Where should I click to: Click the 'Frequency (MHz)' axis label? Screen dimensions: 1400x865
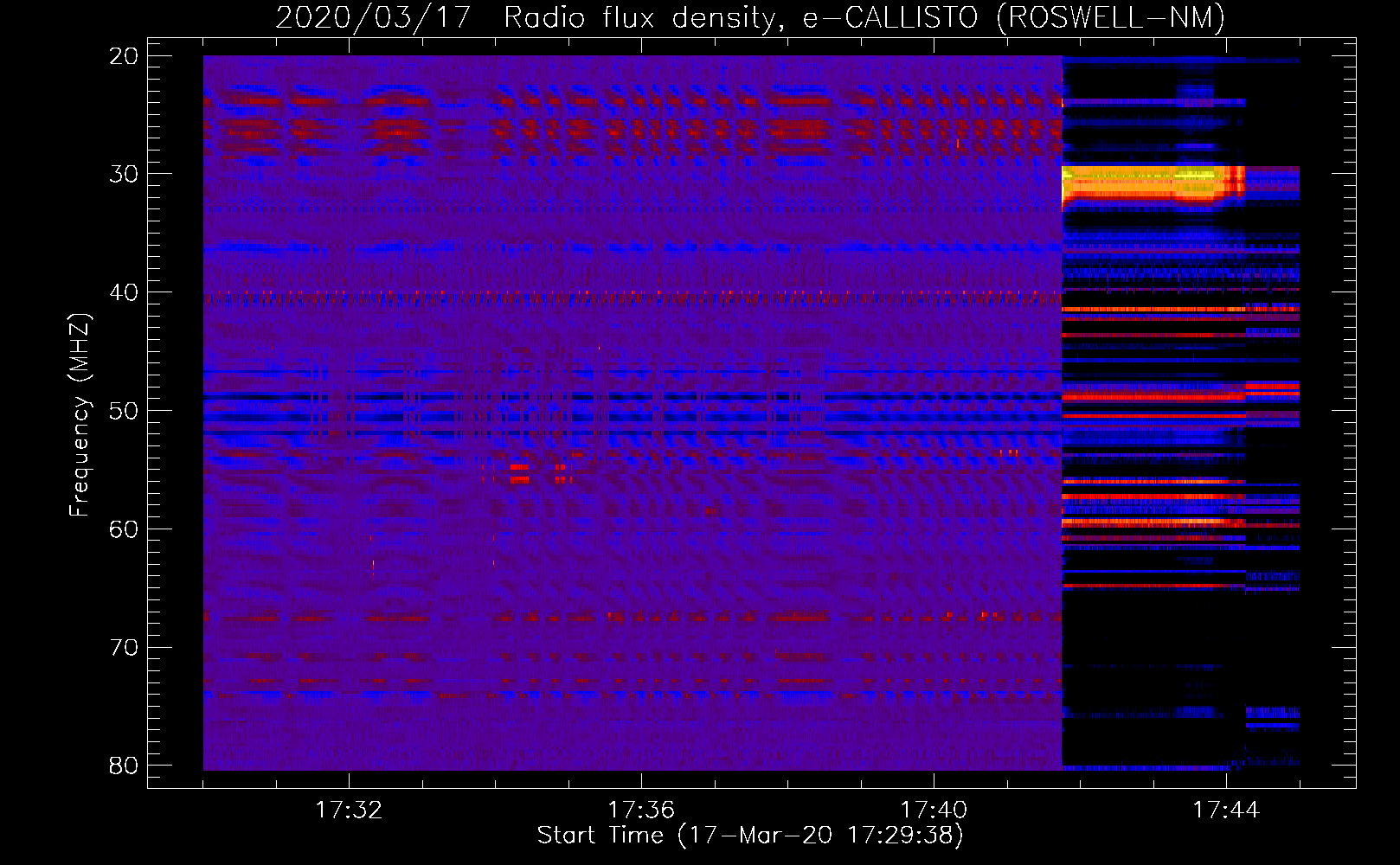coord(79,416)
